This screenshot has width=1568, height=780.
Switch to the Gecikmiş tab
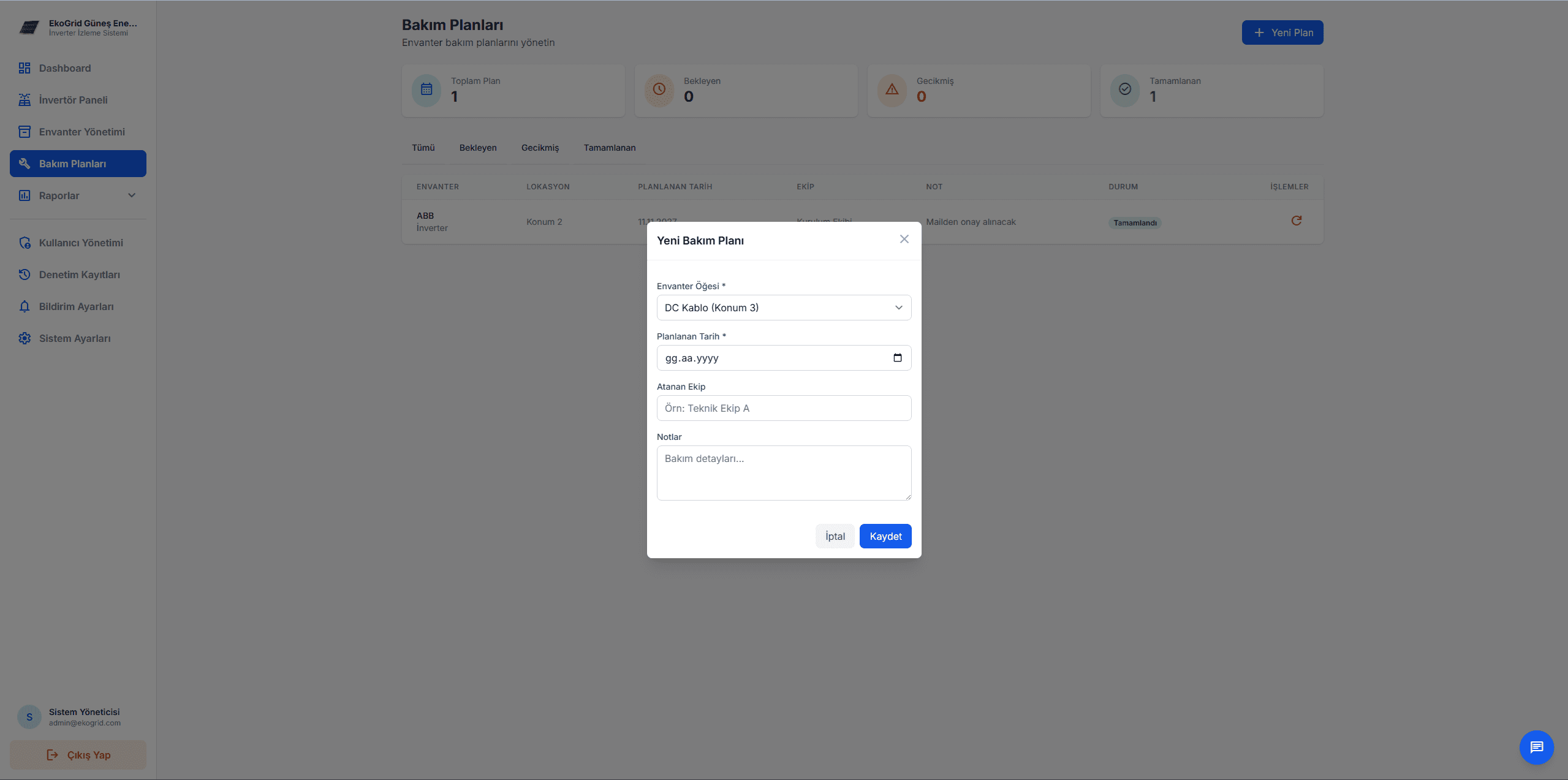click(x=540, y=148)
